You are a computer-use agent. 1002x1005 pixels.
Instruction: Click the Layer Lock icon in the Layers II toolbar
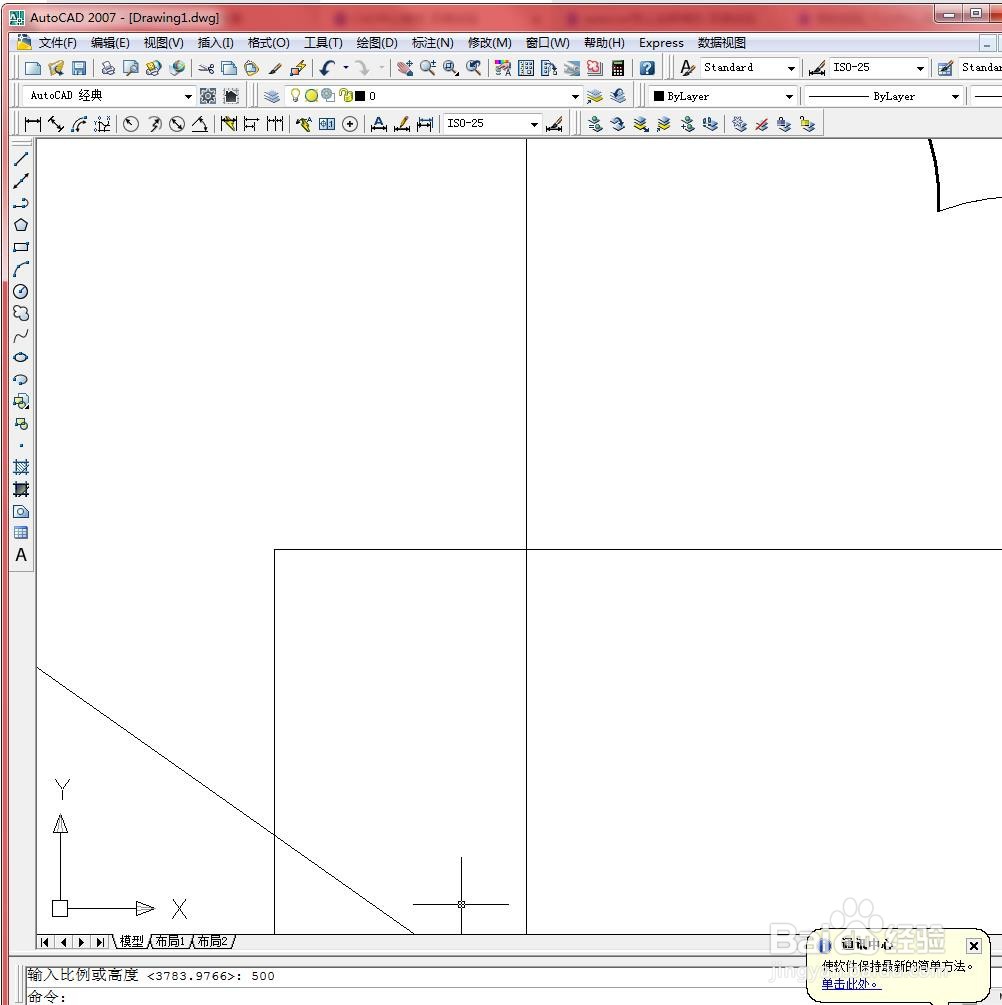click(784, 124)
